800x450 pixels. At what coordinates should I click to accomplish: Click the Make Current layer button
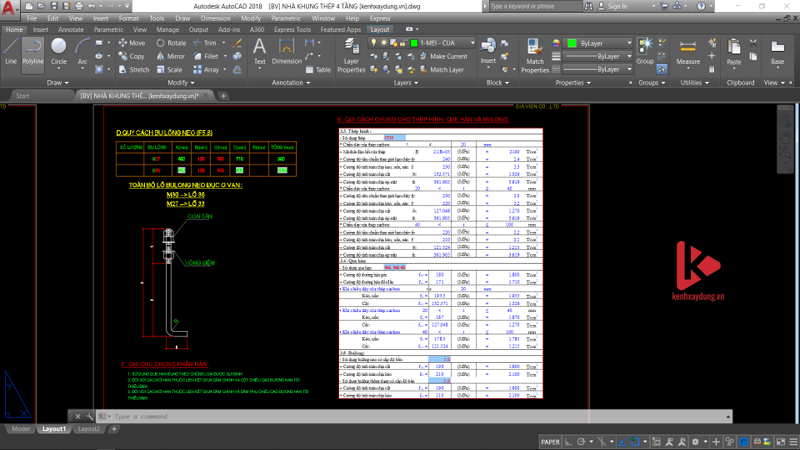pos(448,57)
